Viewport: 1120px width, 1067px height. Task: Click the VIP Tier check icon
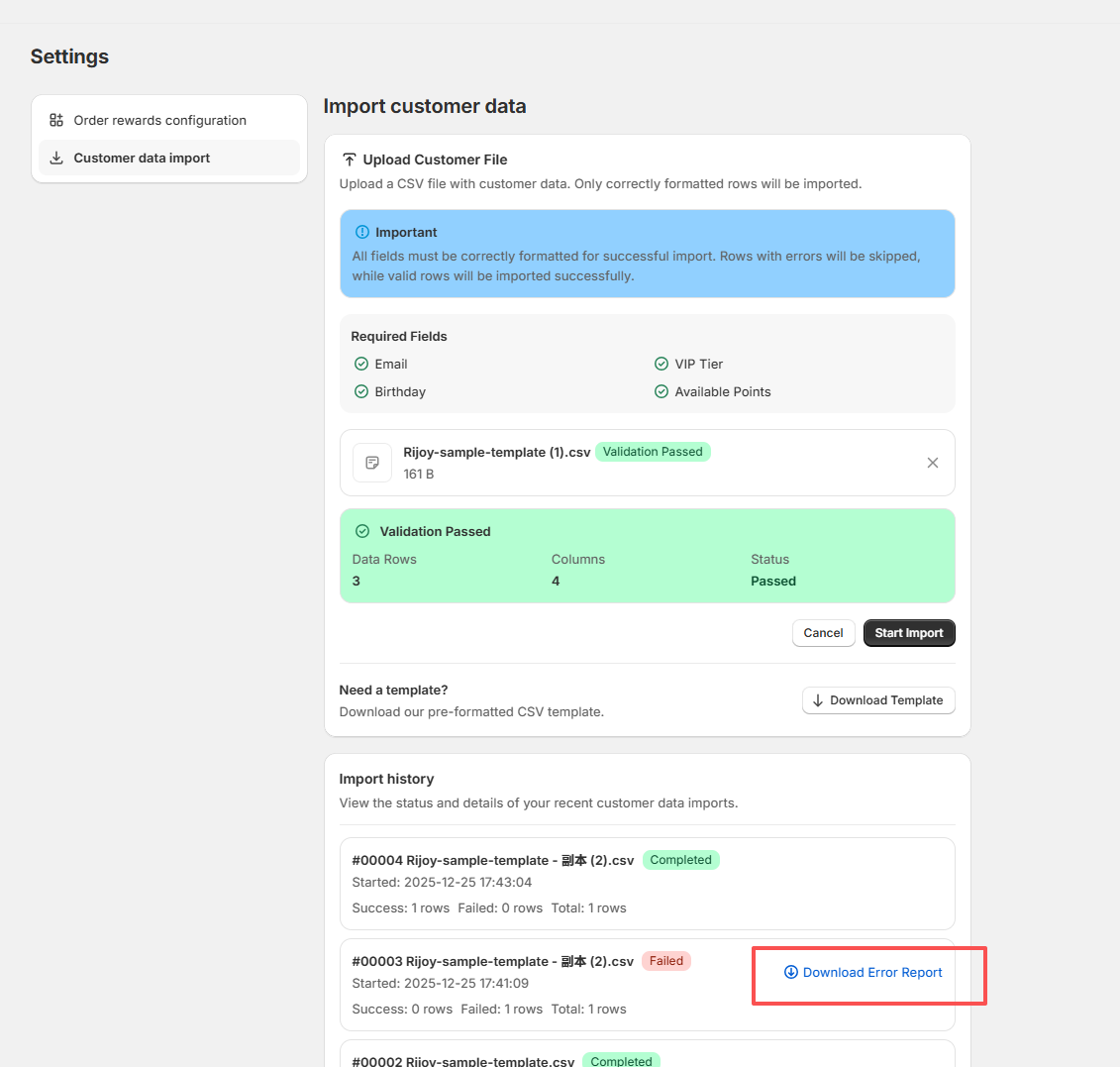(662, 364)
